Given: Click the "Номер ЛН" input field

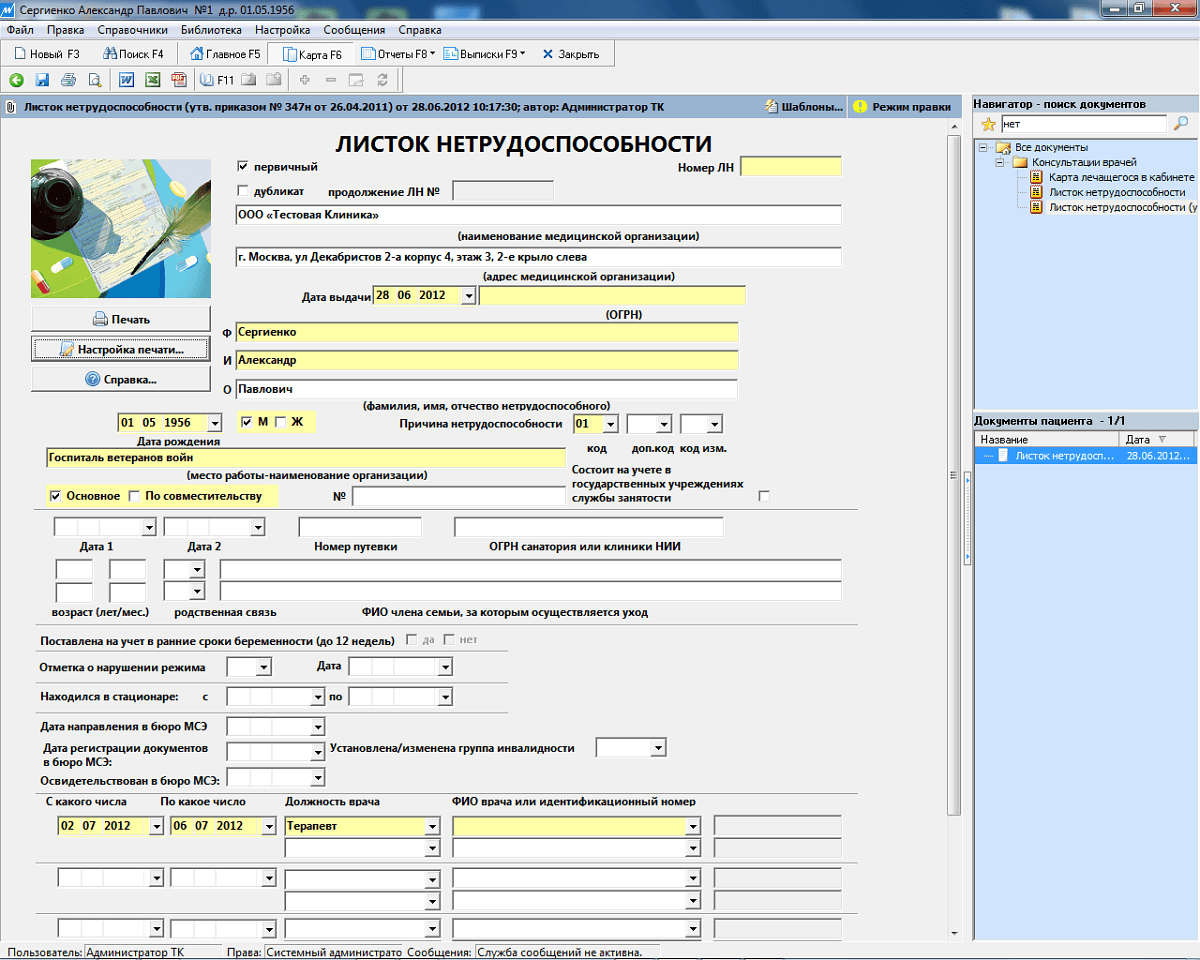Looking at the screenshot, I should click(791, 167).
